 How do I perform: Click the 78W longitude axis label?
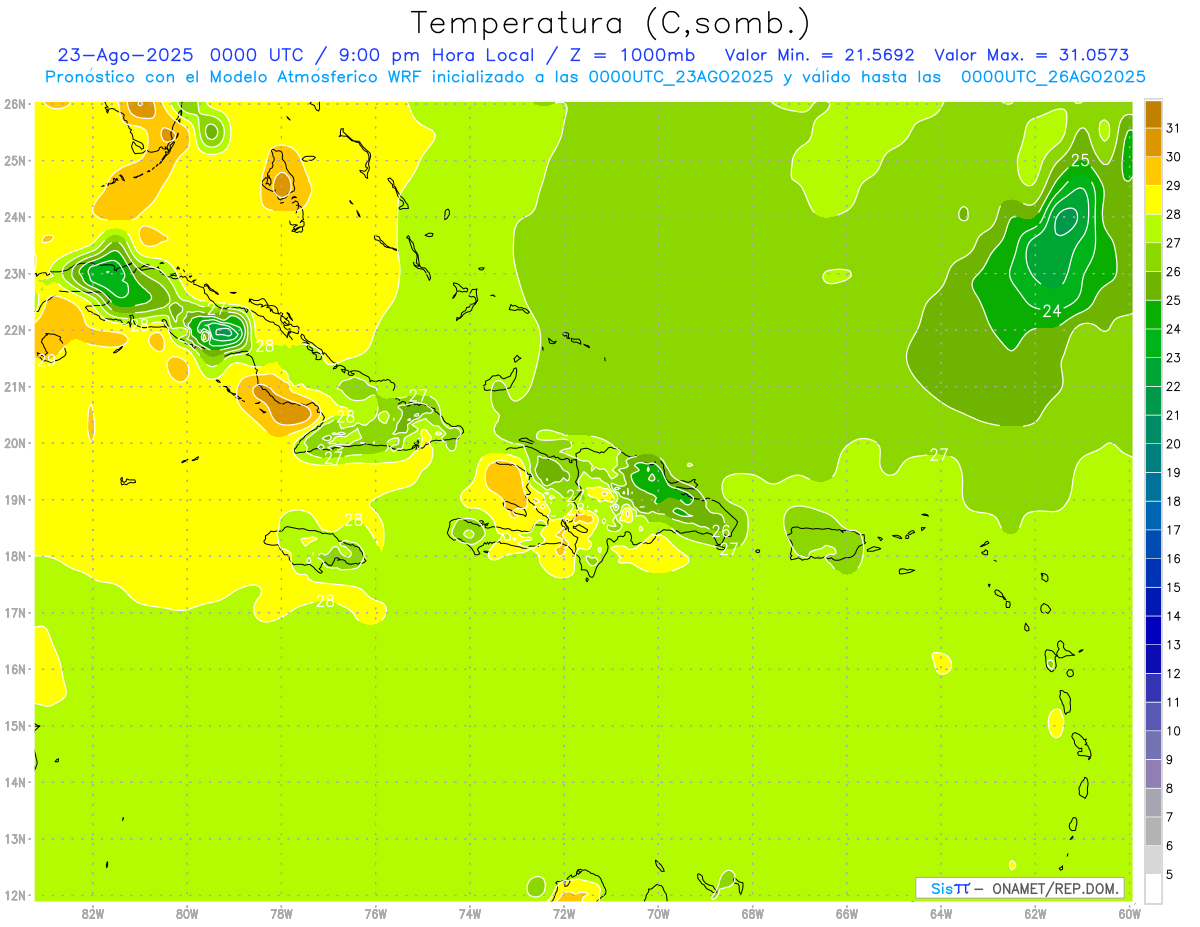click(x=281, y=912)
